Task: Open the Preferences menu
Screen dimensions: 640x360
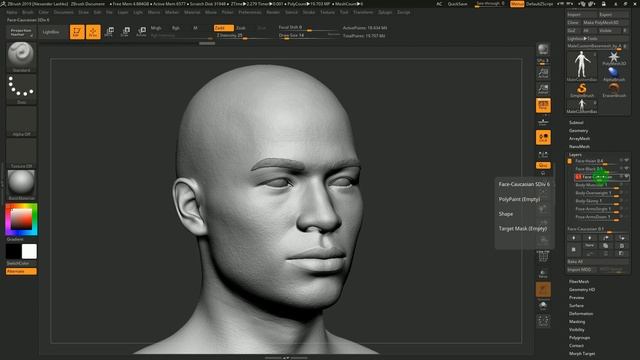Action: pyautogui.click(x=249, y=12)
